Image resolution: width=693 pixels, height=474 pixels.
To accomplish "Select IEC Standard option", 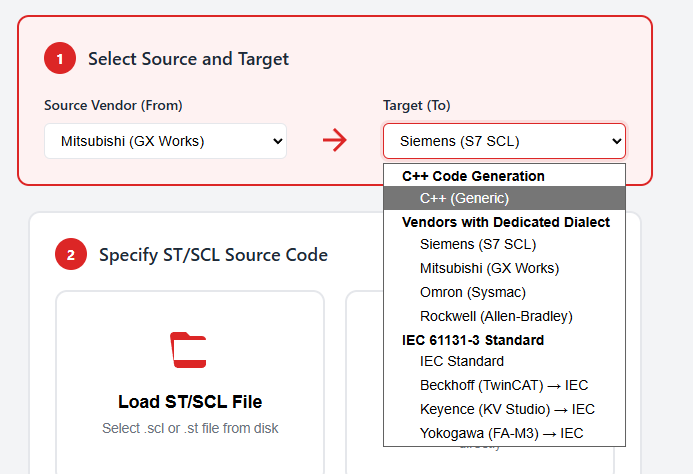I will pyautogui.click(x=461, y=361).
